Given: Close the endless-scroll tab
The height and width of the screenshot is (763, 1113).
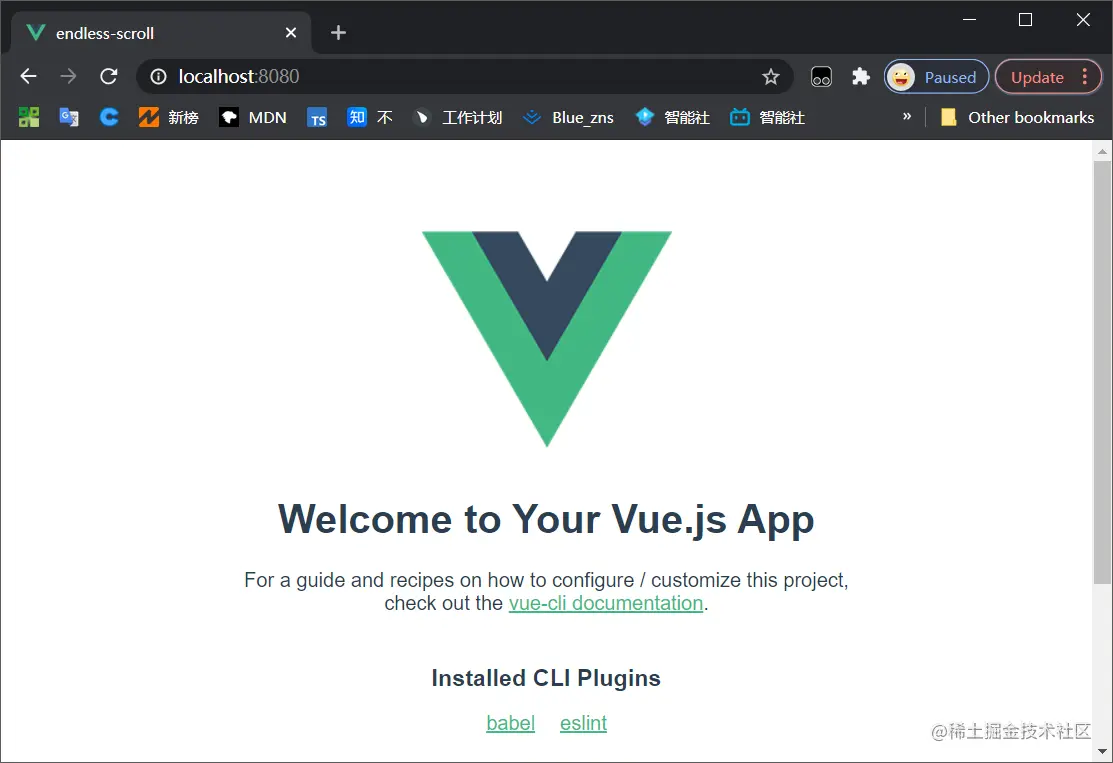Looking at the screenshot, I should (291, 33).
